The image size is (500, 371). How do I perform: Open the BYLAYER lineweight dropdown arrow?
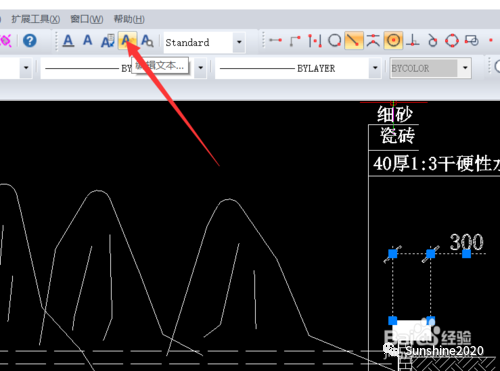tap(375, 68)
